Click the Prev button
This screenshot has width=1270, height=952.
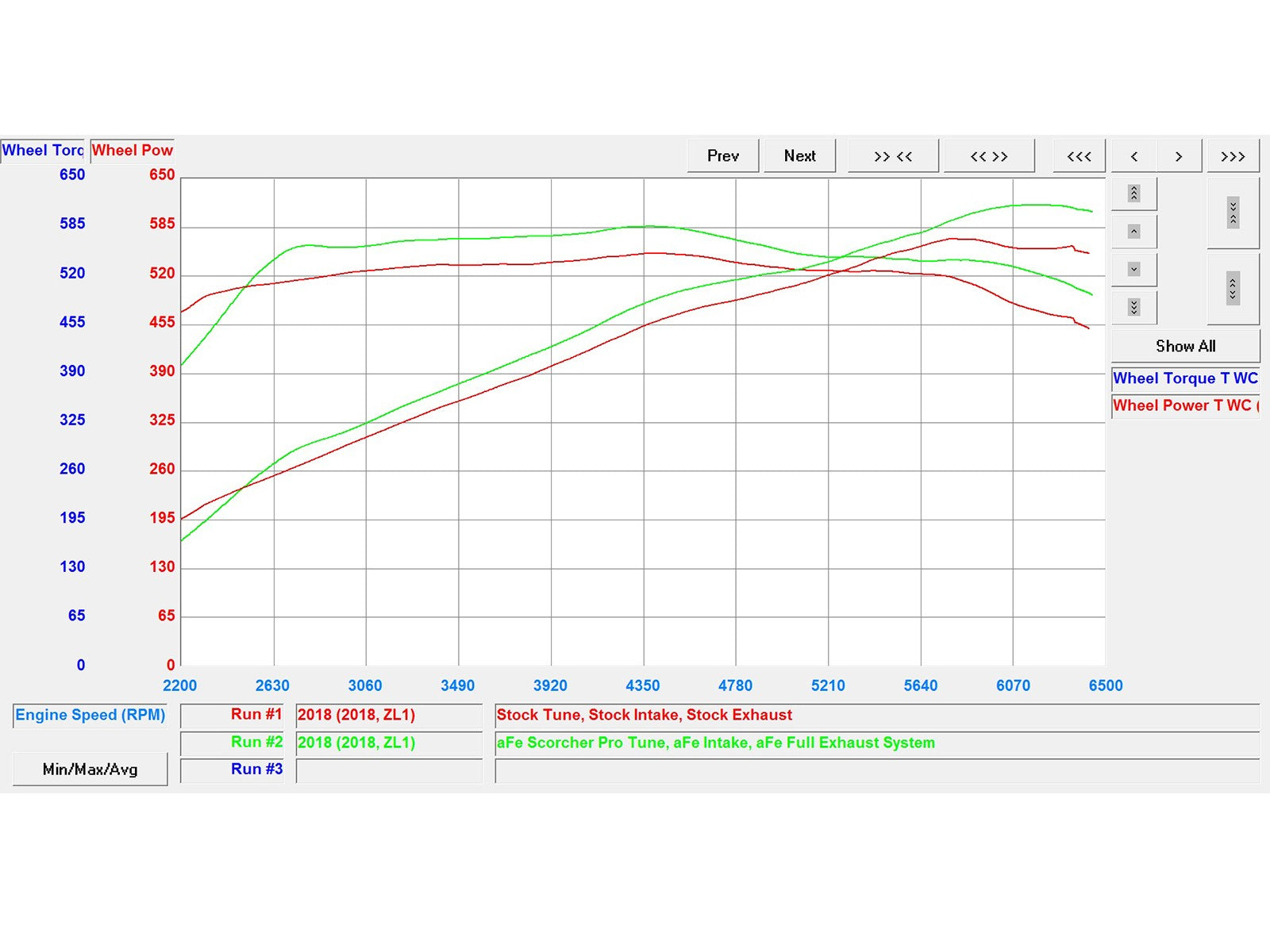[x=723, y=156]
